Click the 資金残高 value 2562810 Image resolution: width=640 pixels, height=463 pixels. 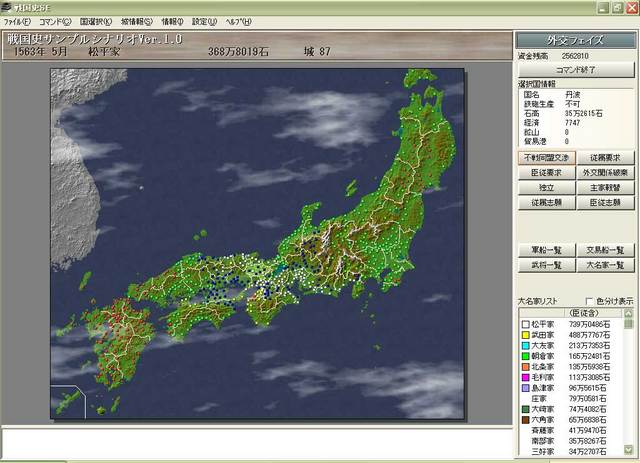575,56
